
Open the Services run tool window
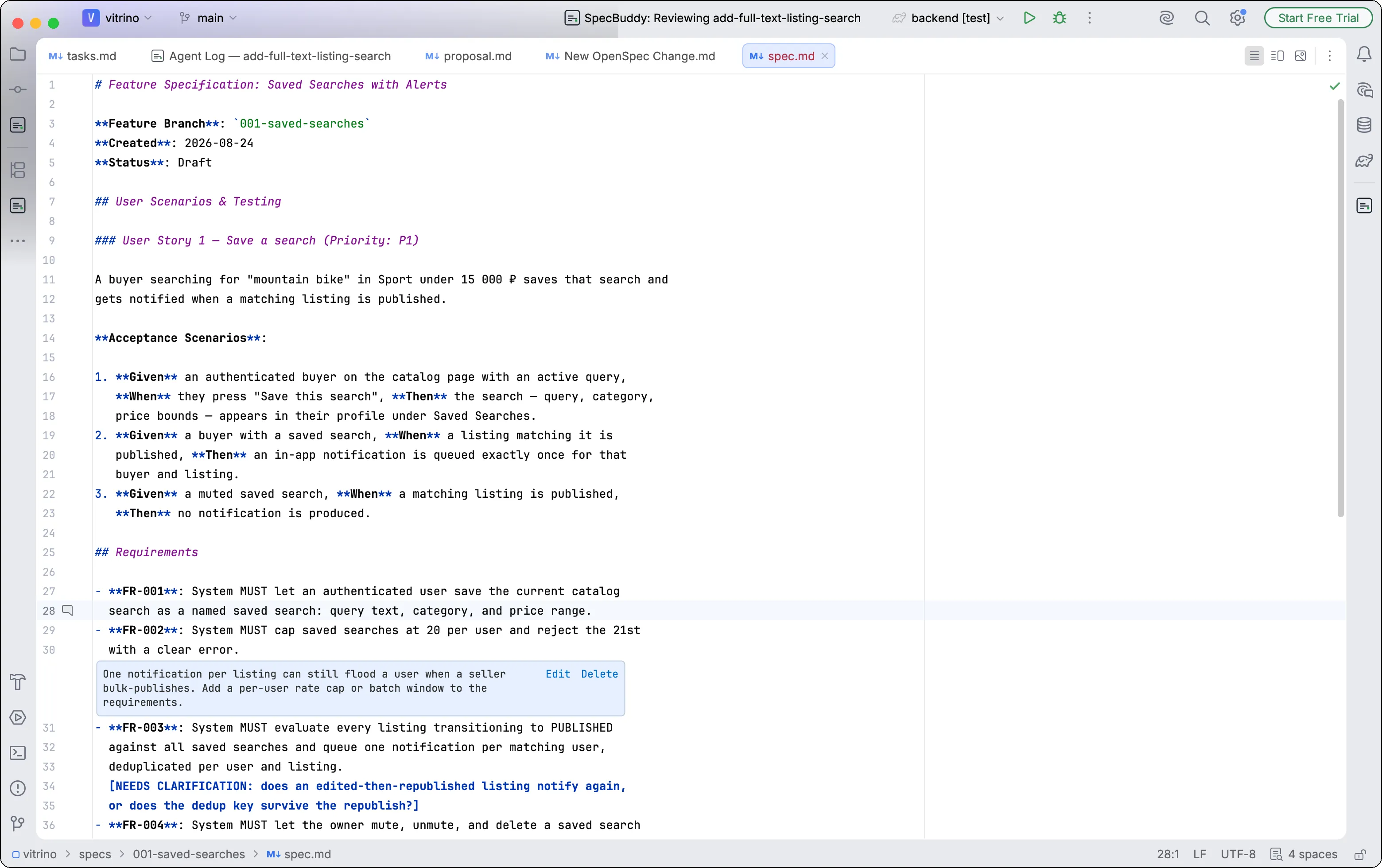18,718
